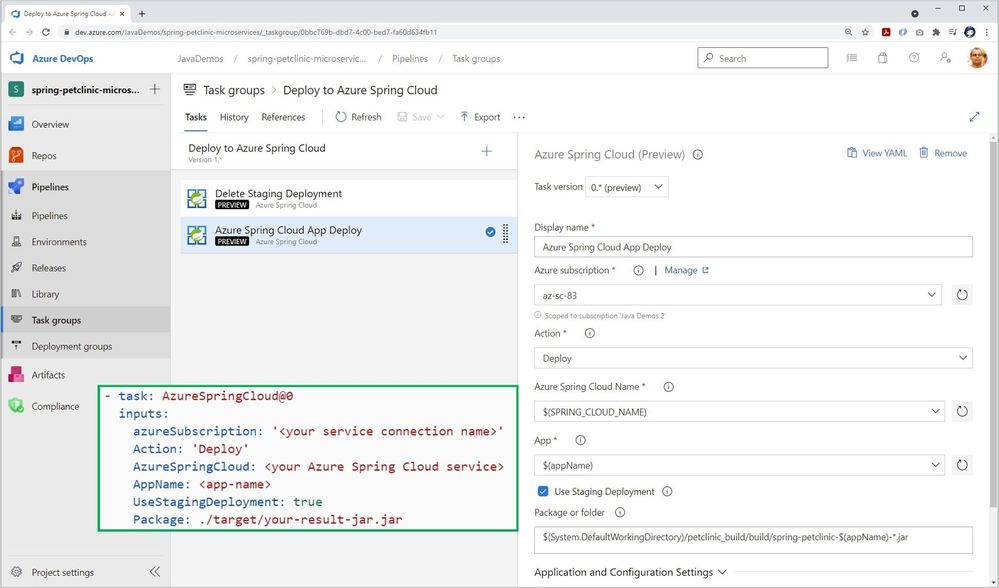Refresh the App list

click(962, 465)
